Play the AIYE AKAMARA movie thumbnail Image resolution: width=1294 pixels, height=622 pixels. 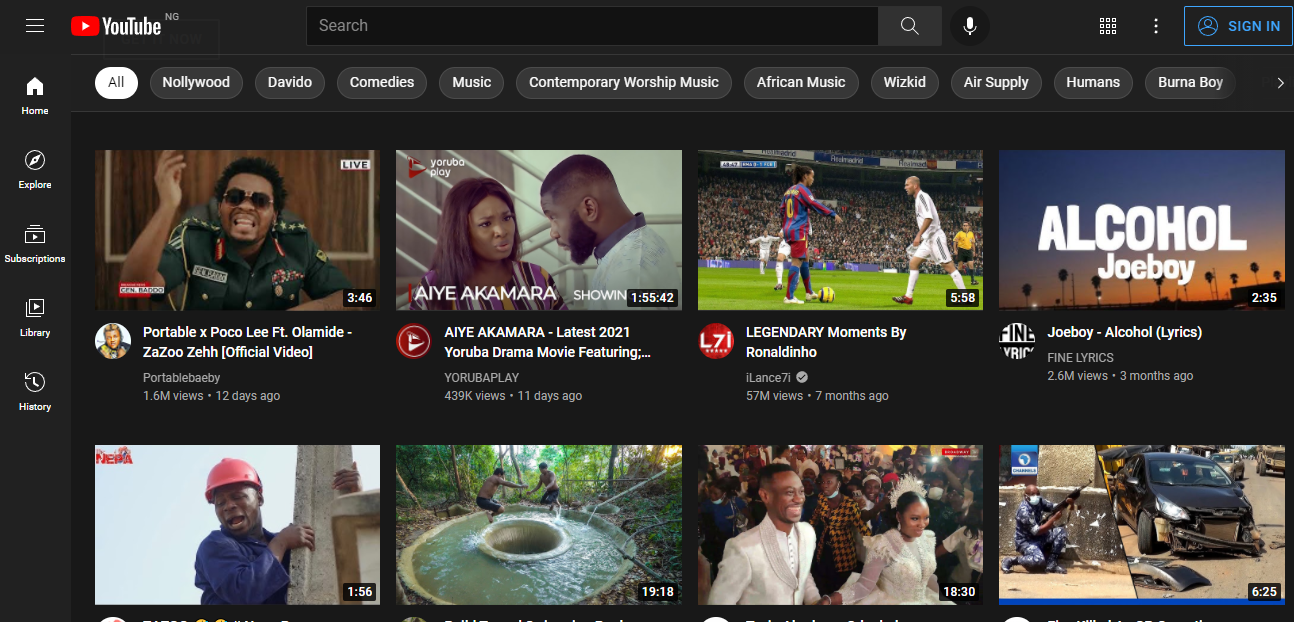pyautogui.click(x=539, y=230)
